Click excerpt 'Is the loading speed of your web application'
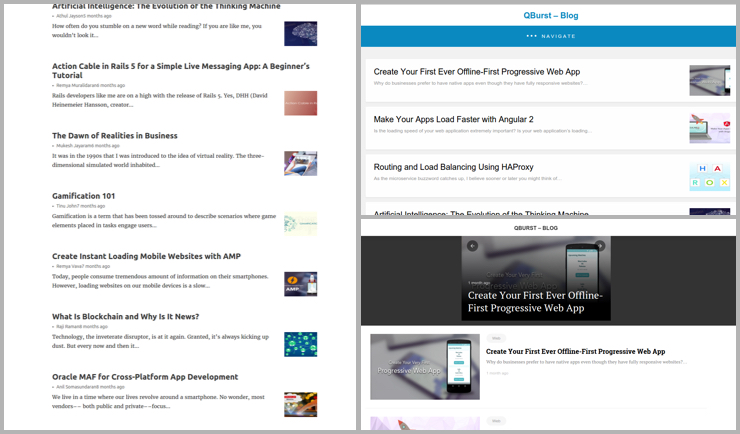740x434 pixels. click(x=482, y=131)
